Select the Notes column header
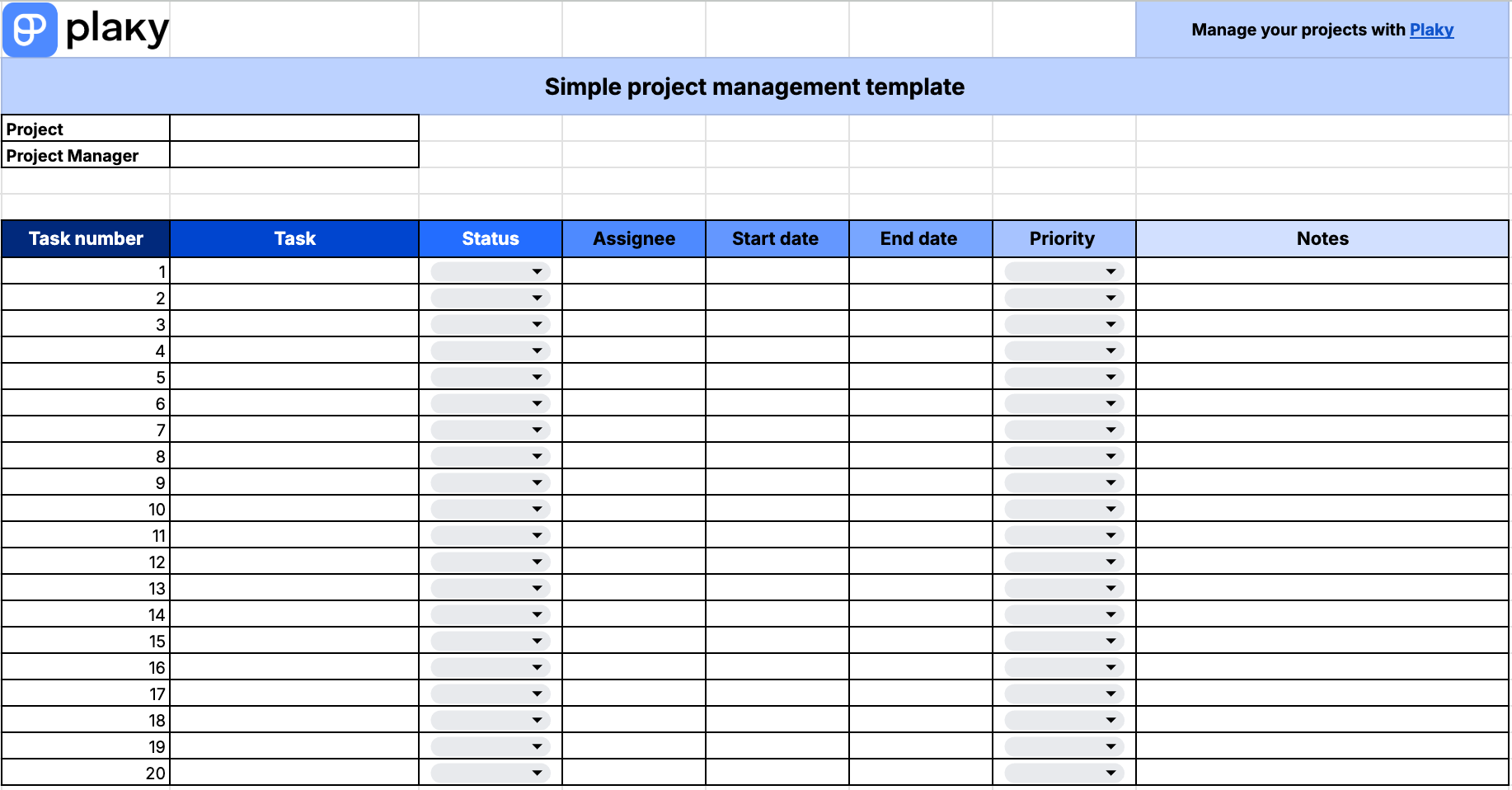This screenshot has width=1512, height=790. click(1322, 238)
